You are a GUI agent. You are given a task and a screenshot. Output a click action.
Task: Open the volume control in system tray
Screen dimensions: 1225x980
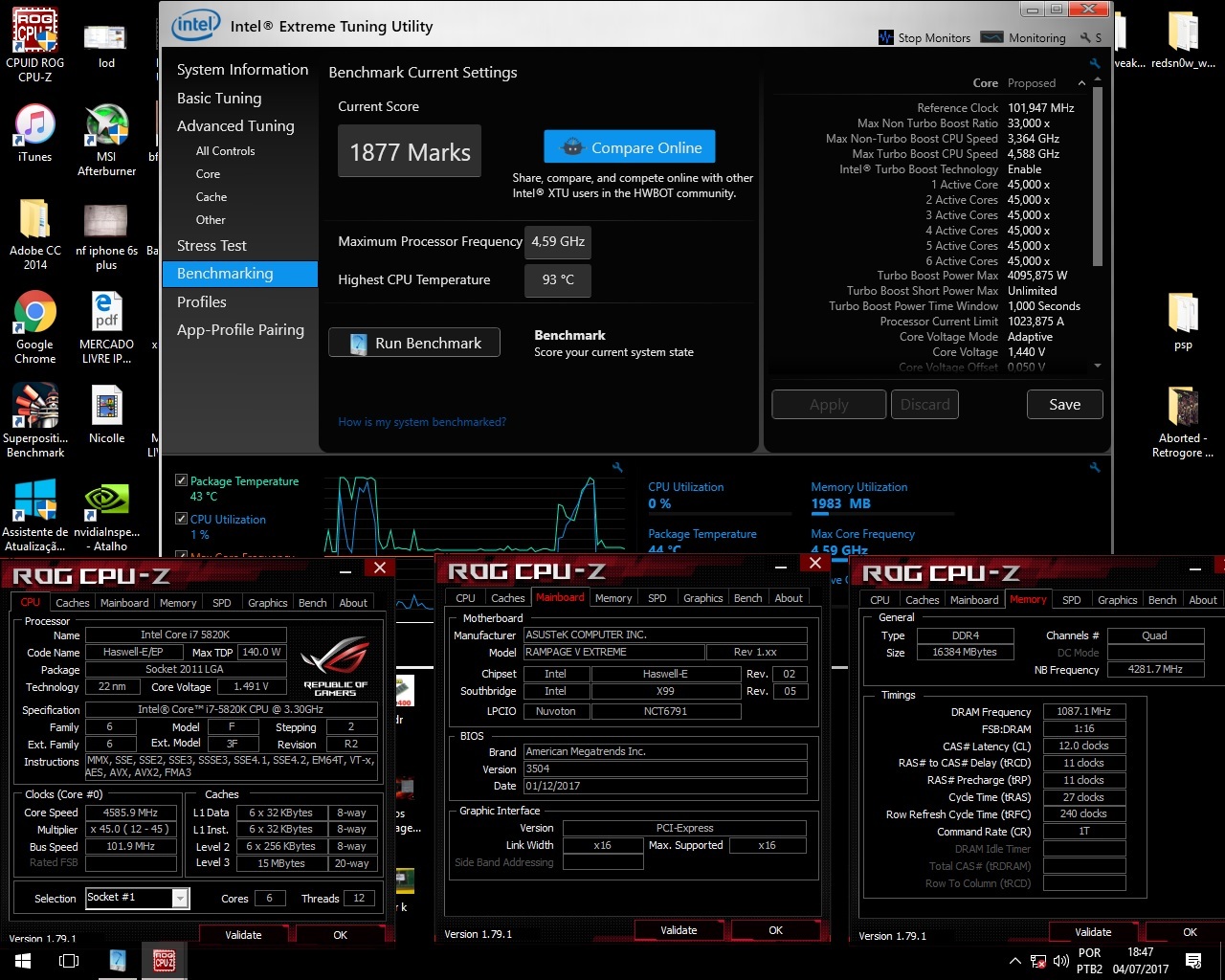1060,961
